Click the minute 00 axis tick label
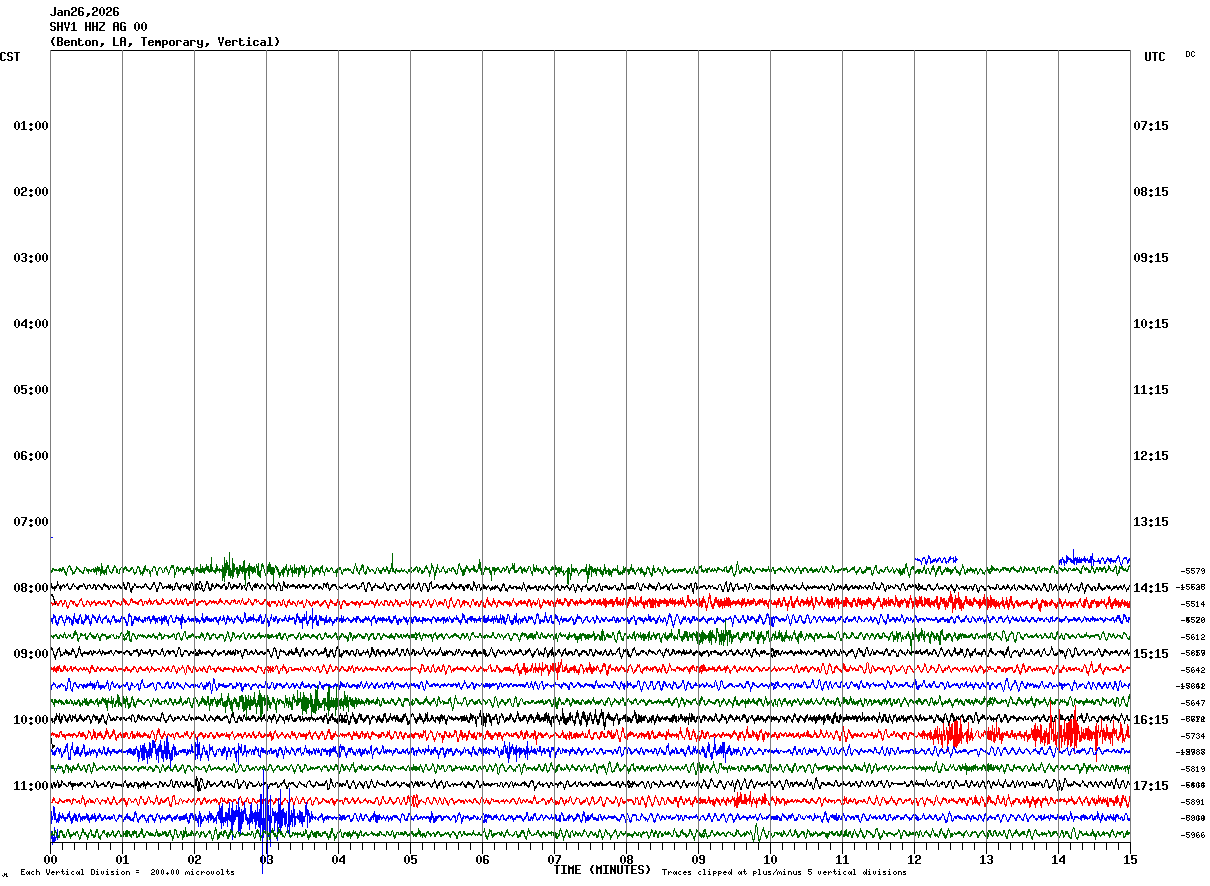The width and height of the screenshot is (1210, 886). (x=50, y=859)
